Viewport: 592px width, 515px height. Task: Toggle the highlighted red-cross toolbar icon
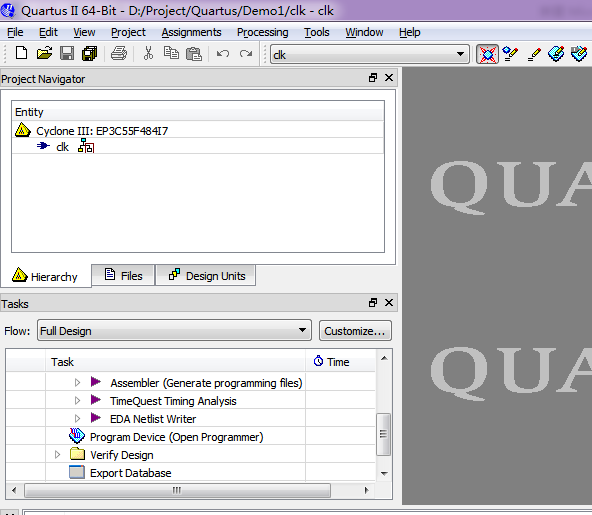[487, 54]
